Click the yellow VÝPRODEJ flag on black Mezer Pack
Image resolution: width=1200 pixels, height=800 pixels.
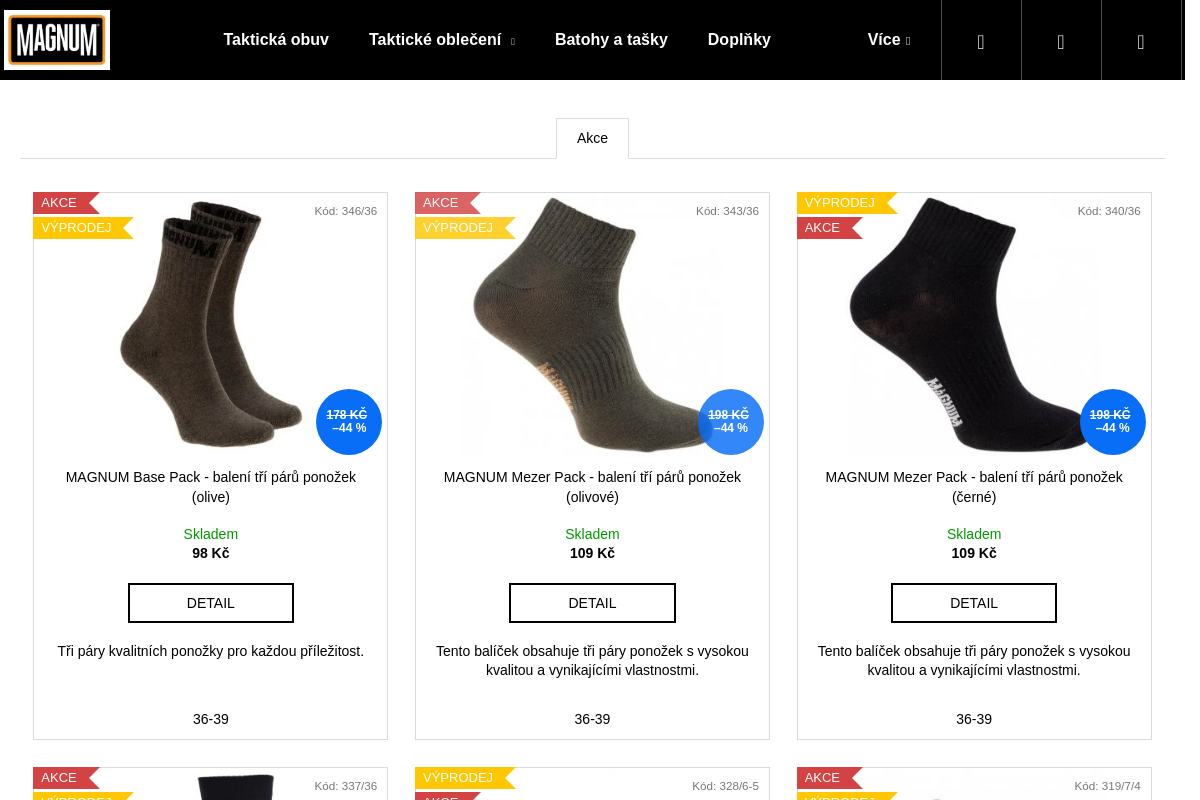pos(841,203)
